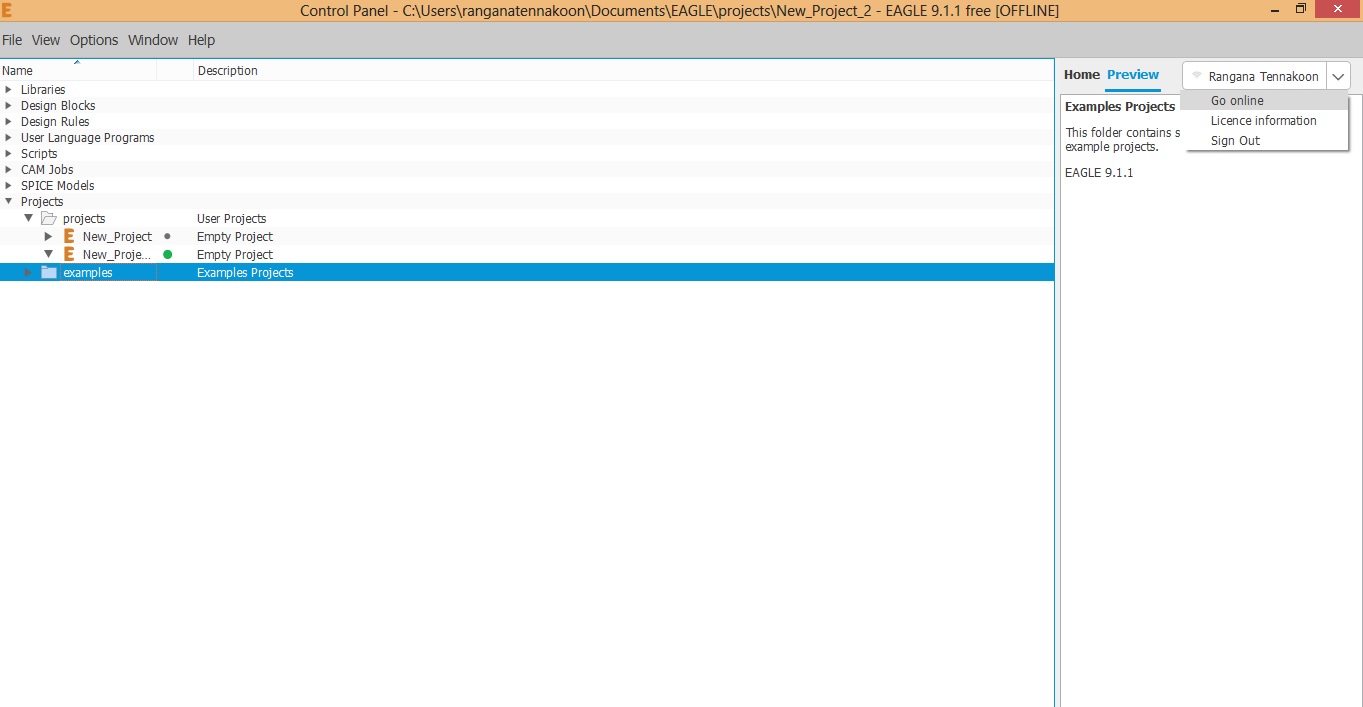Click the New_Project EAGLE project icon

tap(69, 237)
